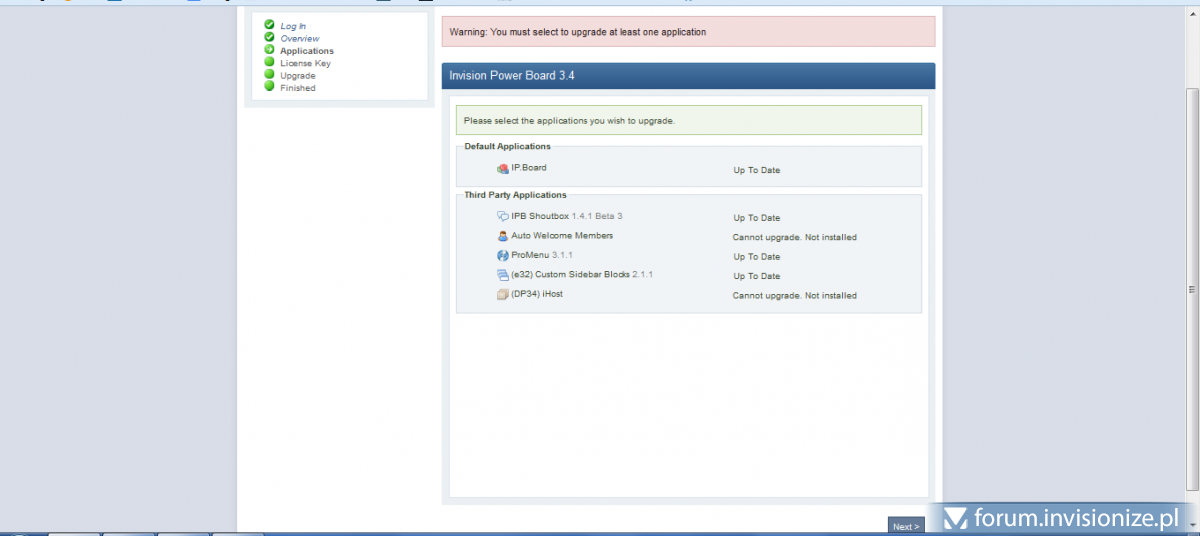Click the Auto Welcome Members user icon
The image size is (1200, 536).
click(x=503, y=236)
